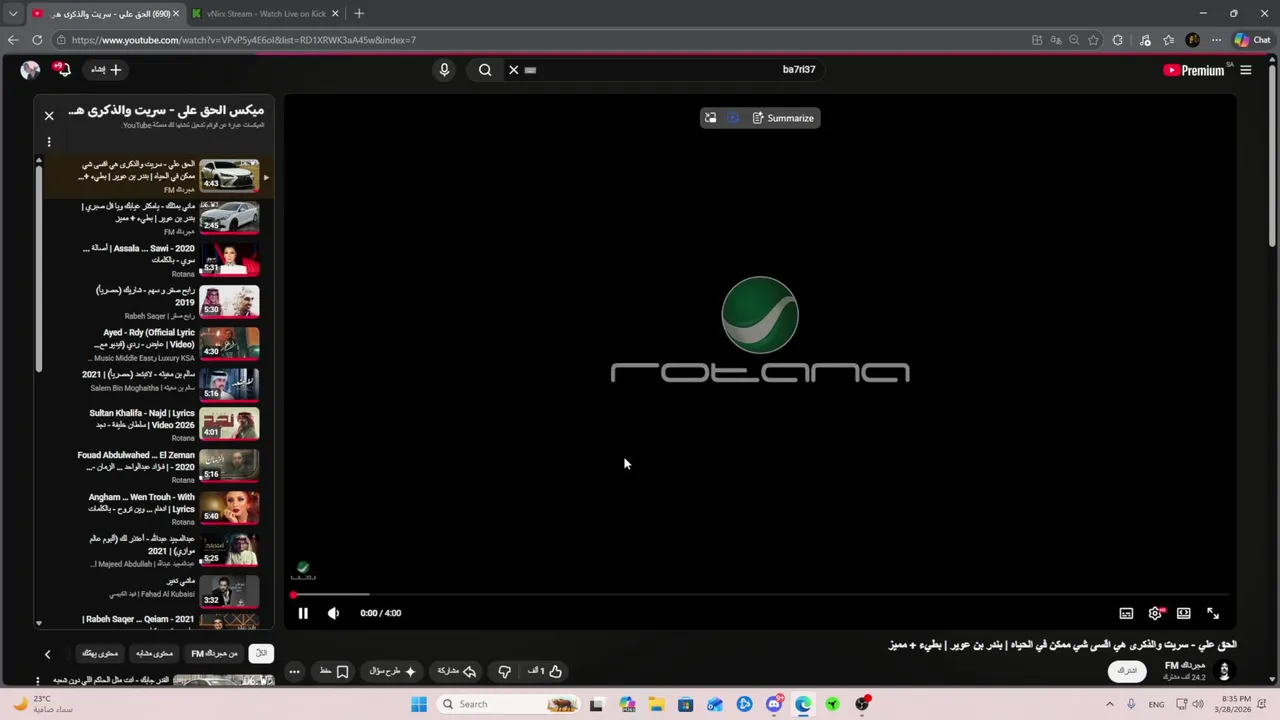1280x720 pixels.
Task: Add page to favorites with the star
Action: tap(1093, 40)
